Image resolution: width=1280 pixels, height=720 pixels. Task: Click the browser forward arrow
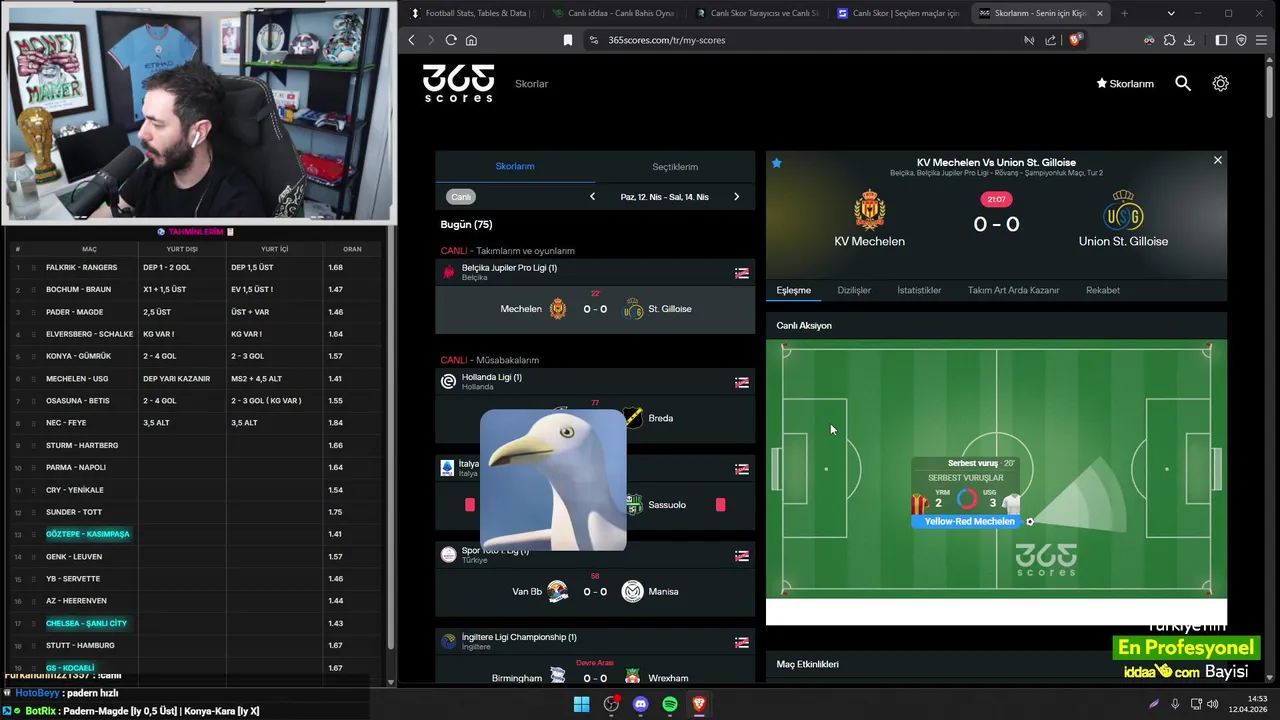pos(431,40)
